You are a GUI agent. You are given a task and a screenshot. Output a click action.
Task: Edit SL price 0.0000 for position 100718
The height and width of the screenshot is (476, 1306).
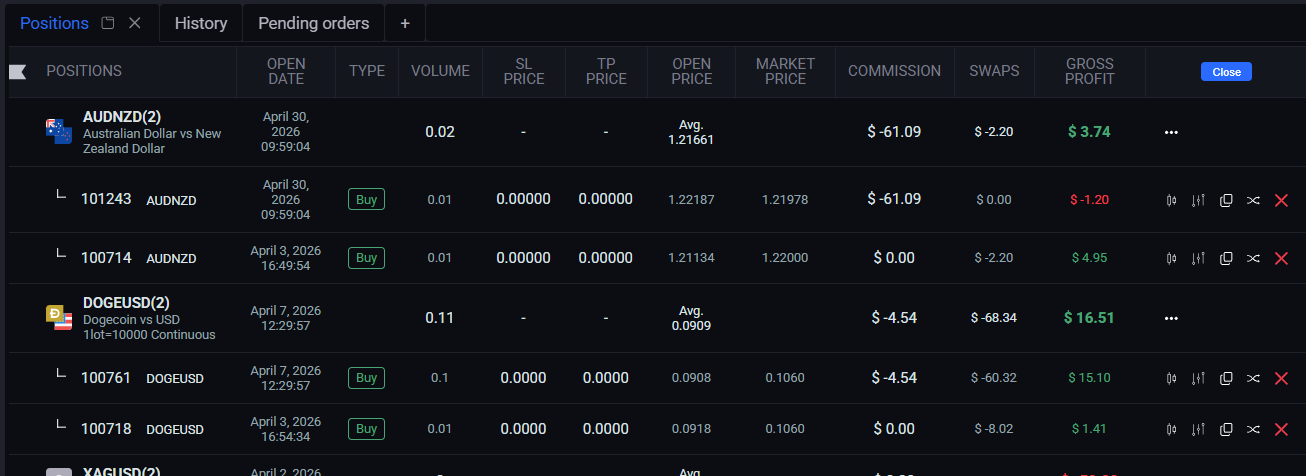524,429
